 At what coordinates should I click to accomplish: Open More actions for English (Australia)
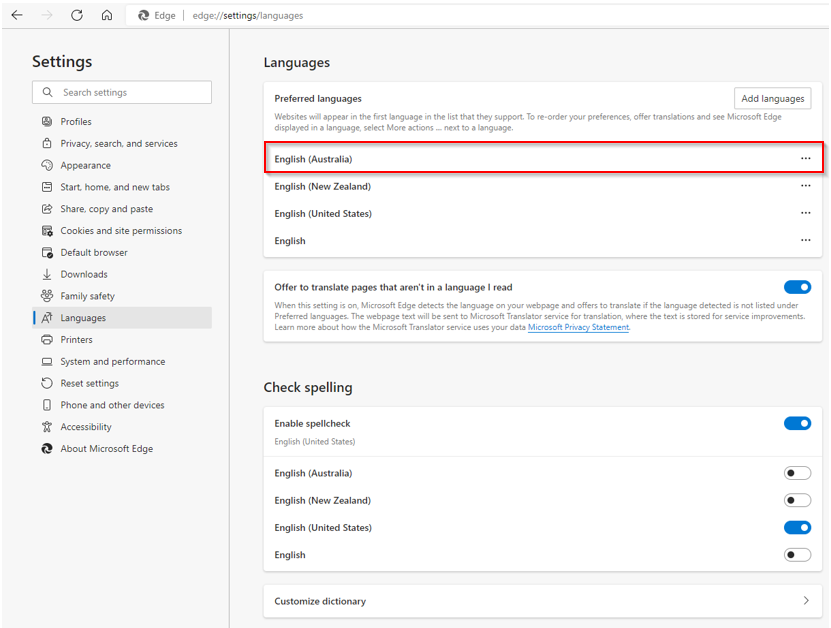point(806,158)
